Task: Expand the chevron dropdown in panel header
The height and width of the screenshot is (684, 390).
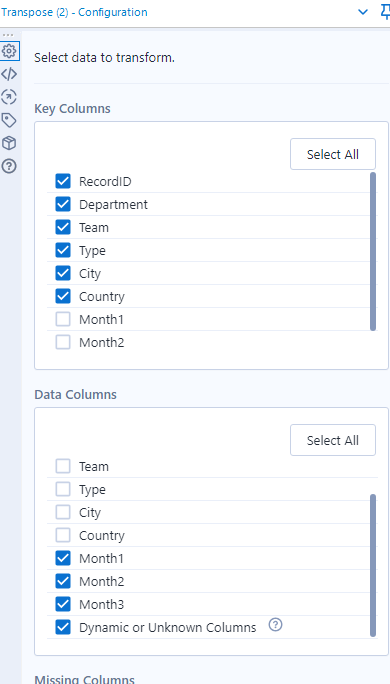Action: [363, 12]
